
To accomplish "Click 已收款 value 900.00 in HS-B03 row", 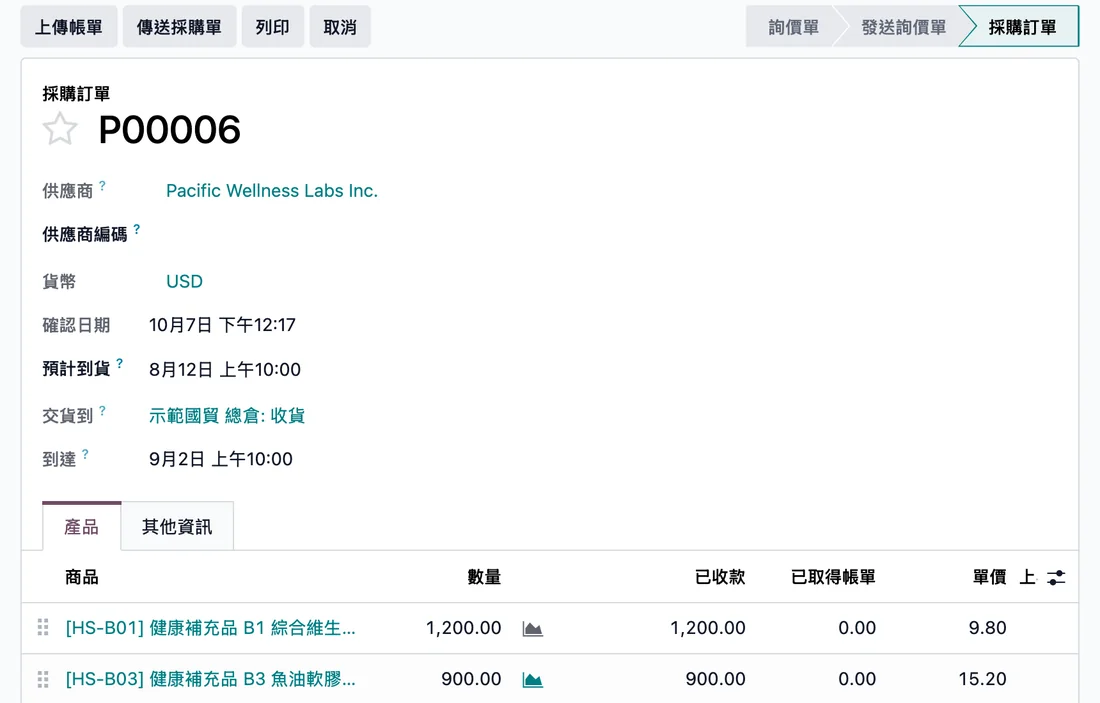I will (716, 679).
